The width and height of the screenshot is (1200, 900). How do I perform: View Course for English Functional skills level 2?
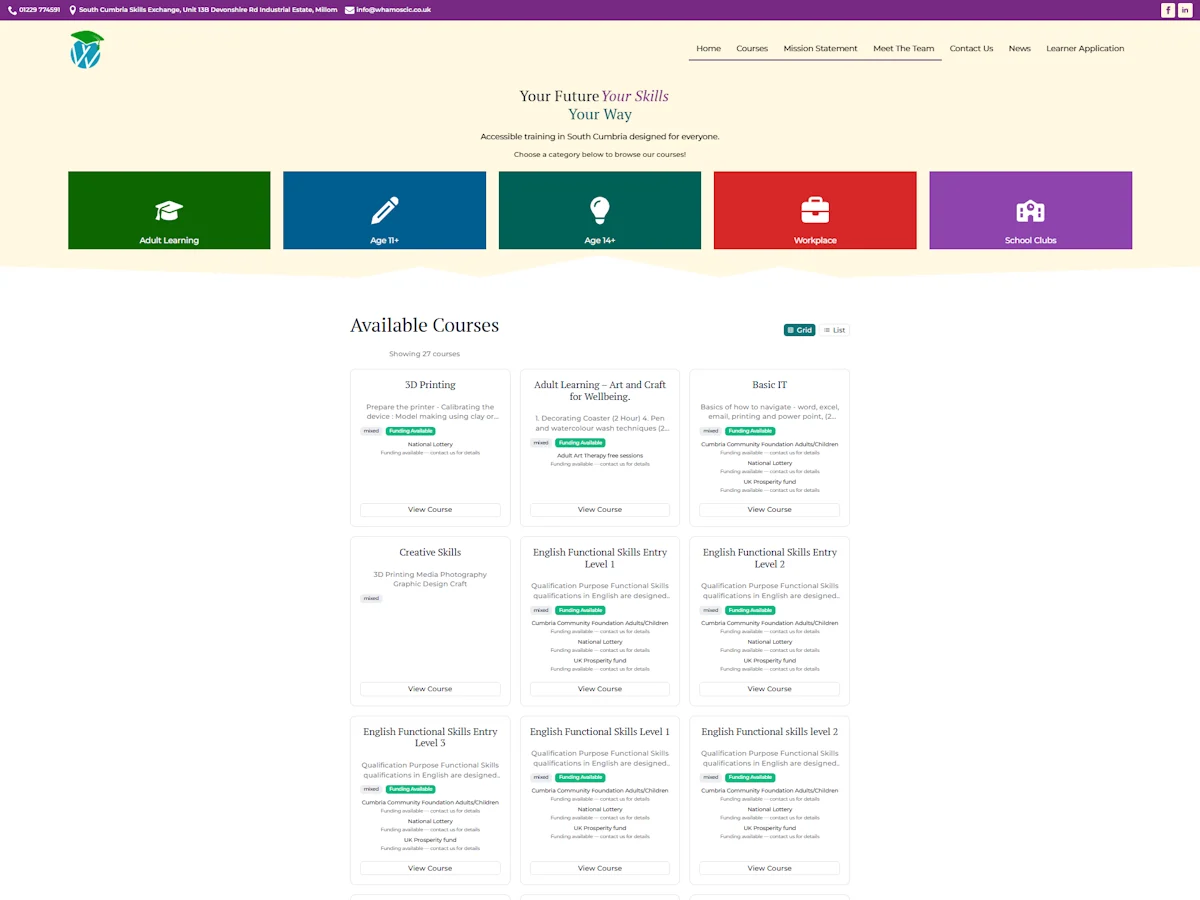769,868
